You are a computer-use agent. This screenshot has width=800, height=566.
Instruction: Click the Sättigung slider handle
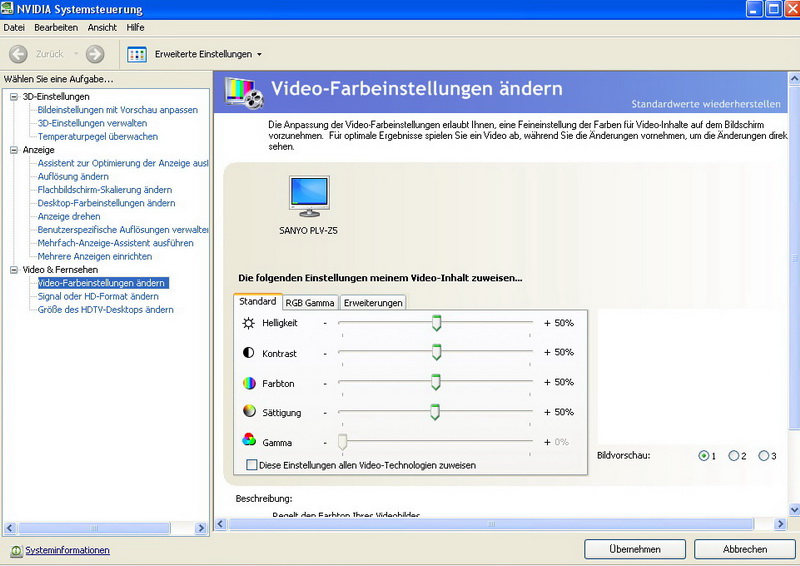point(435,411)
